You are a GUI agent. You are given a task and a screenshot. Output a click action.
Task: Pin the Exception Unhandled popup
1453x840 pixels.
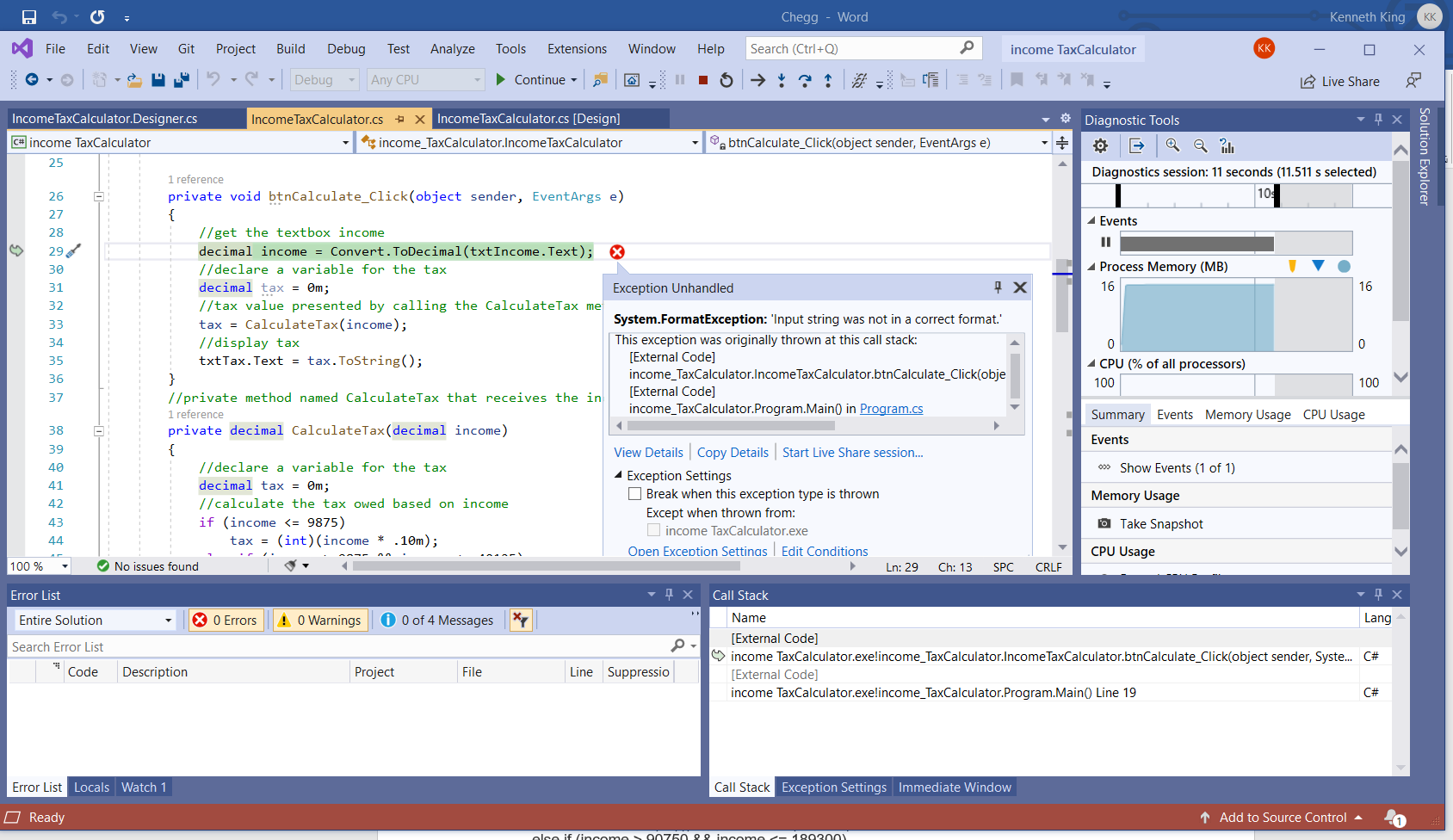click(998, 287)
